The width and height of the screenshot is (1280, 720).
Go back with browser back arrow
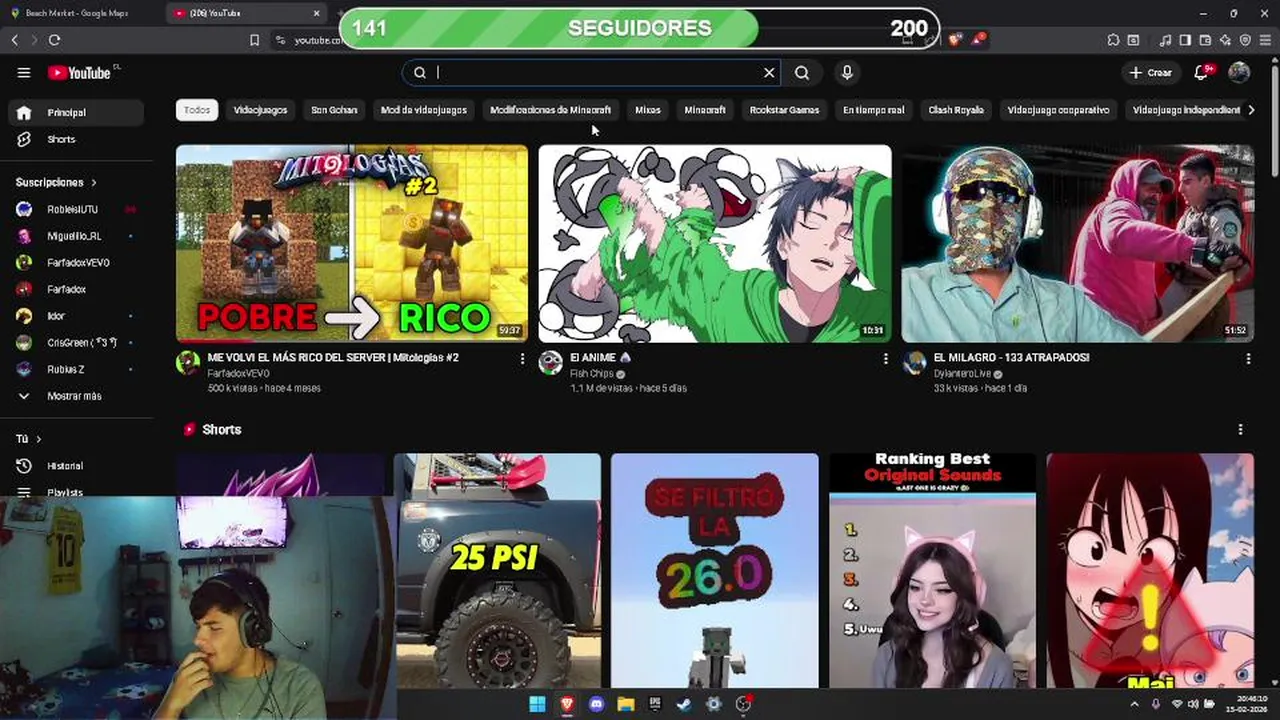14,39
